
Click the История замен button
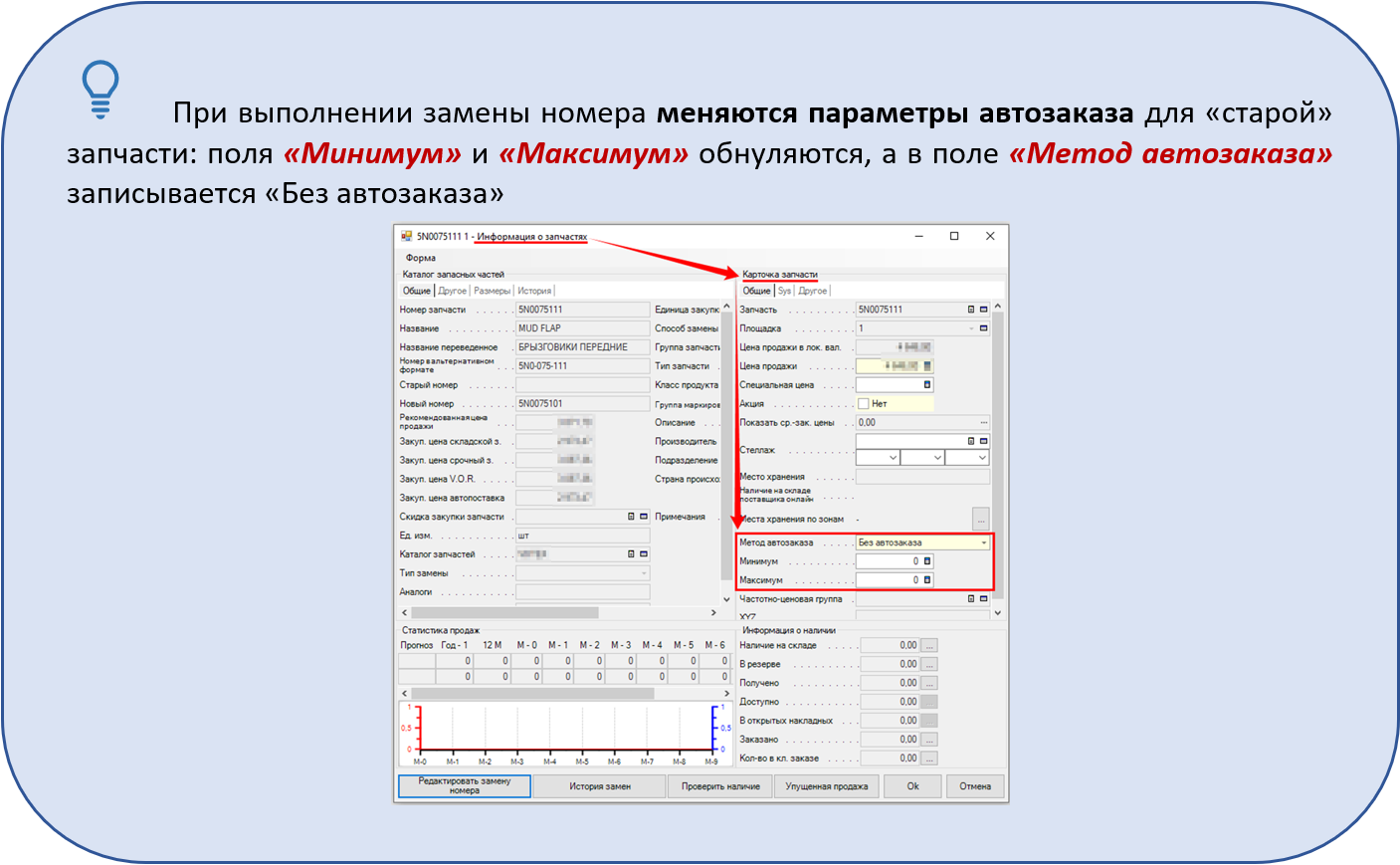pos(599,786)
